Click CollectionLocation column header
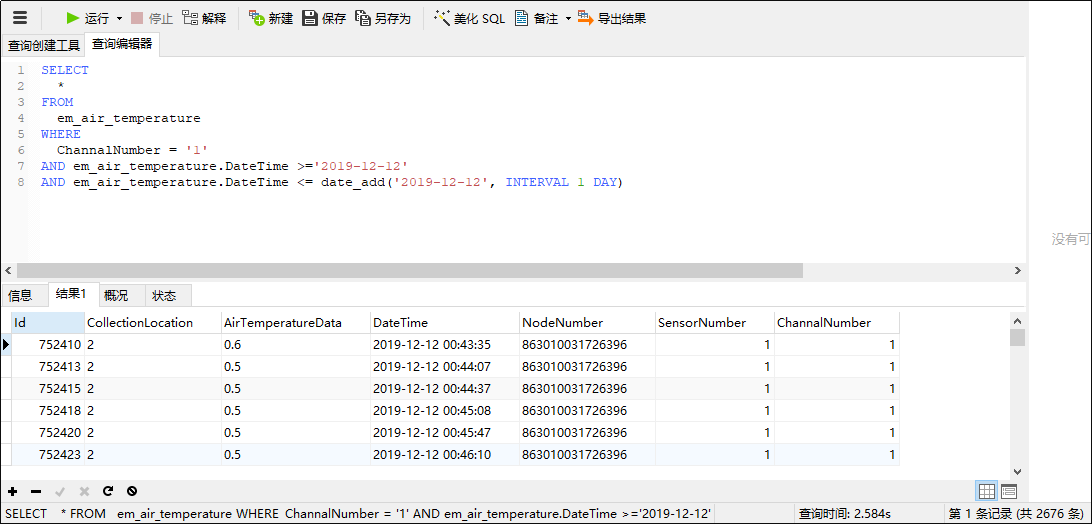Image resolution: width=1092 pixels, height=524 pixels. [x=152, y=323]
